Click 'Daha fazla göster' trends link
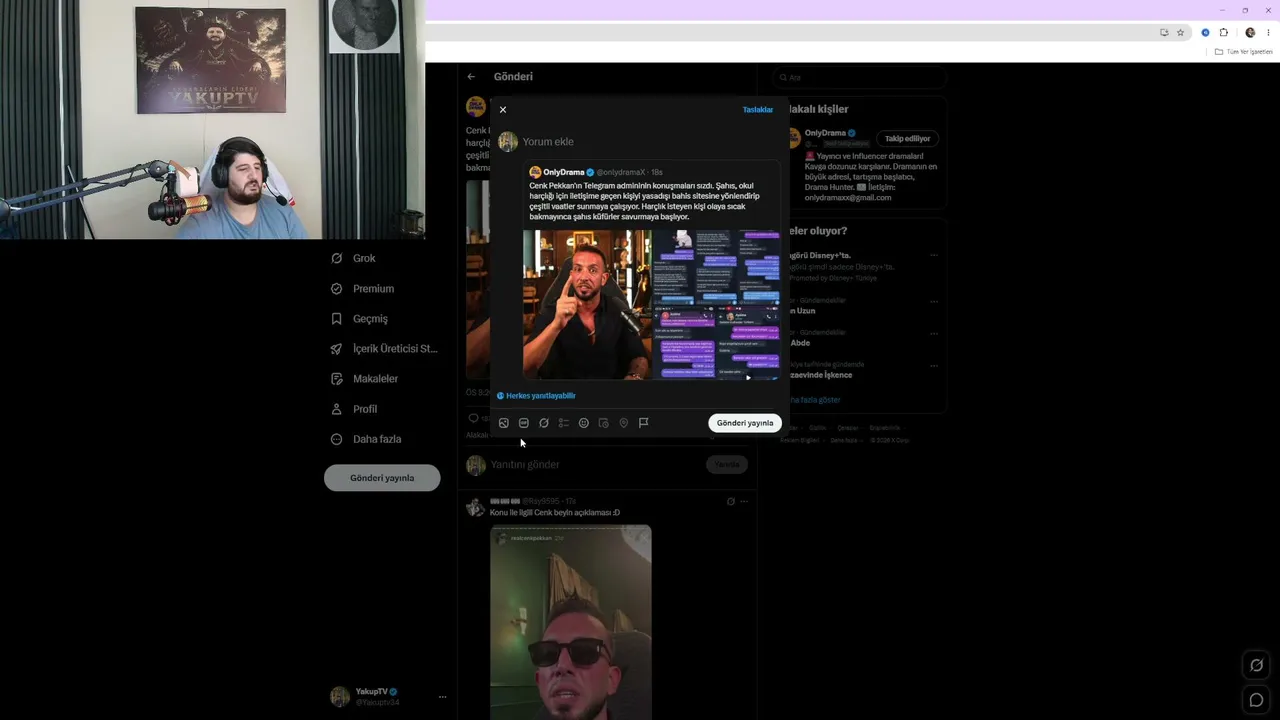The image size is (1280, 720). pyautogui.click(x=815, y=400)
